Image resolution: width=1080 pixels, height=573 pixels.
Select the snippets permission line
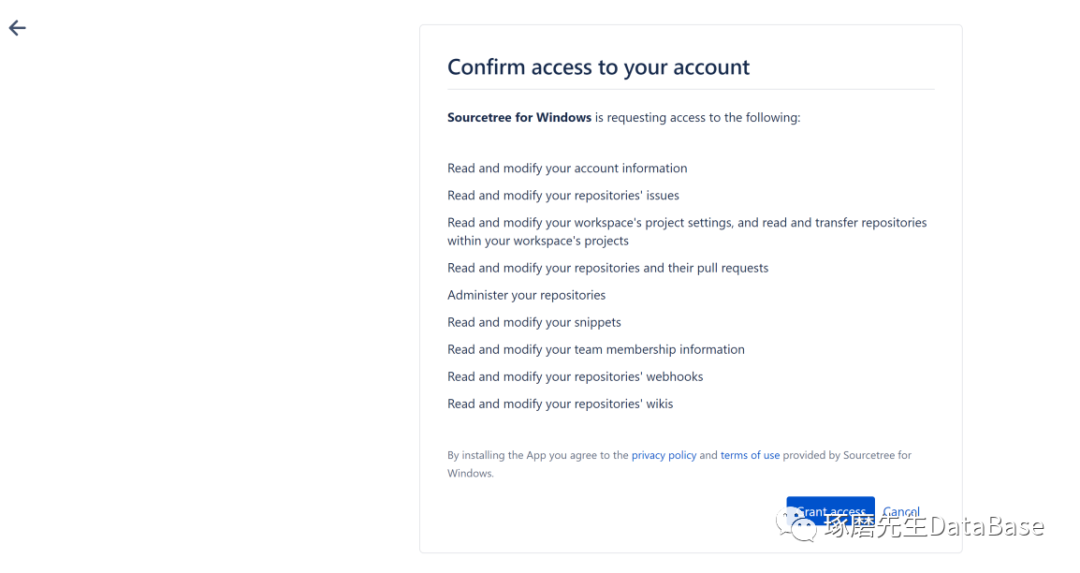534,322
